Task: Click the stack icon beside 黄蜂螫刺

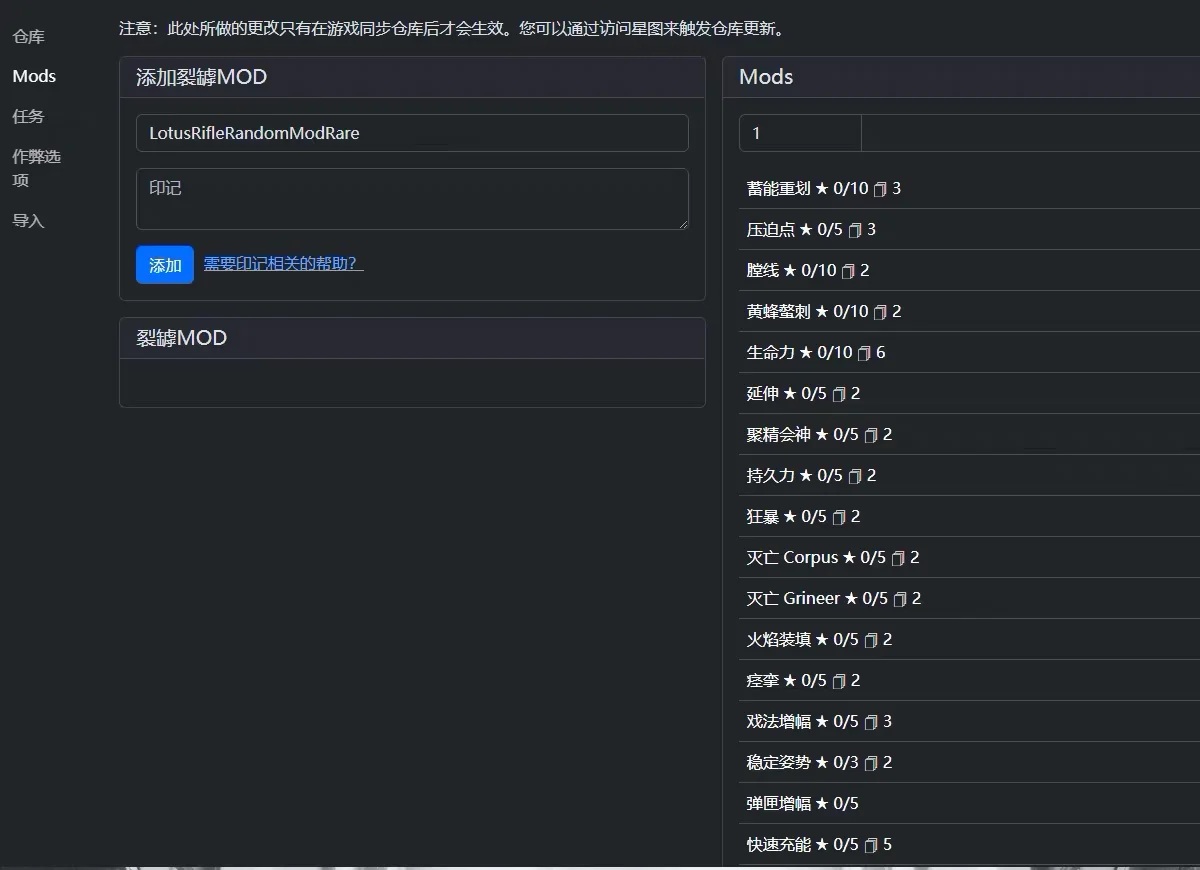Action: coord(881,312)
